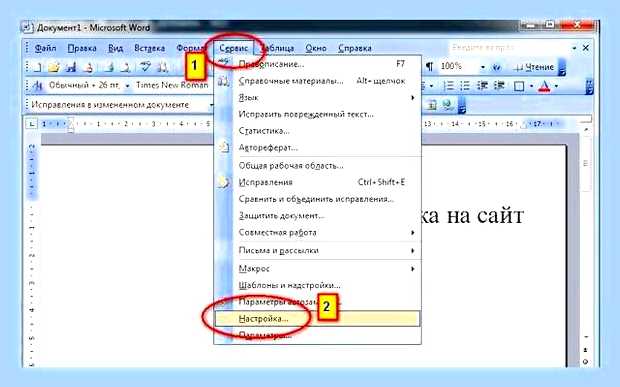The image size is (620, 387).
Task: Click the New document icon
Action: pos(37,68)
